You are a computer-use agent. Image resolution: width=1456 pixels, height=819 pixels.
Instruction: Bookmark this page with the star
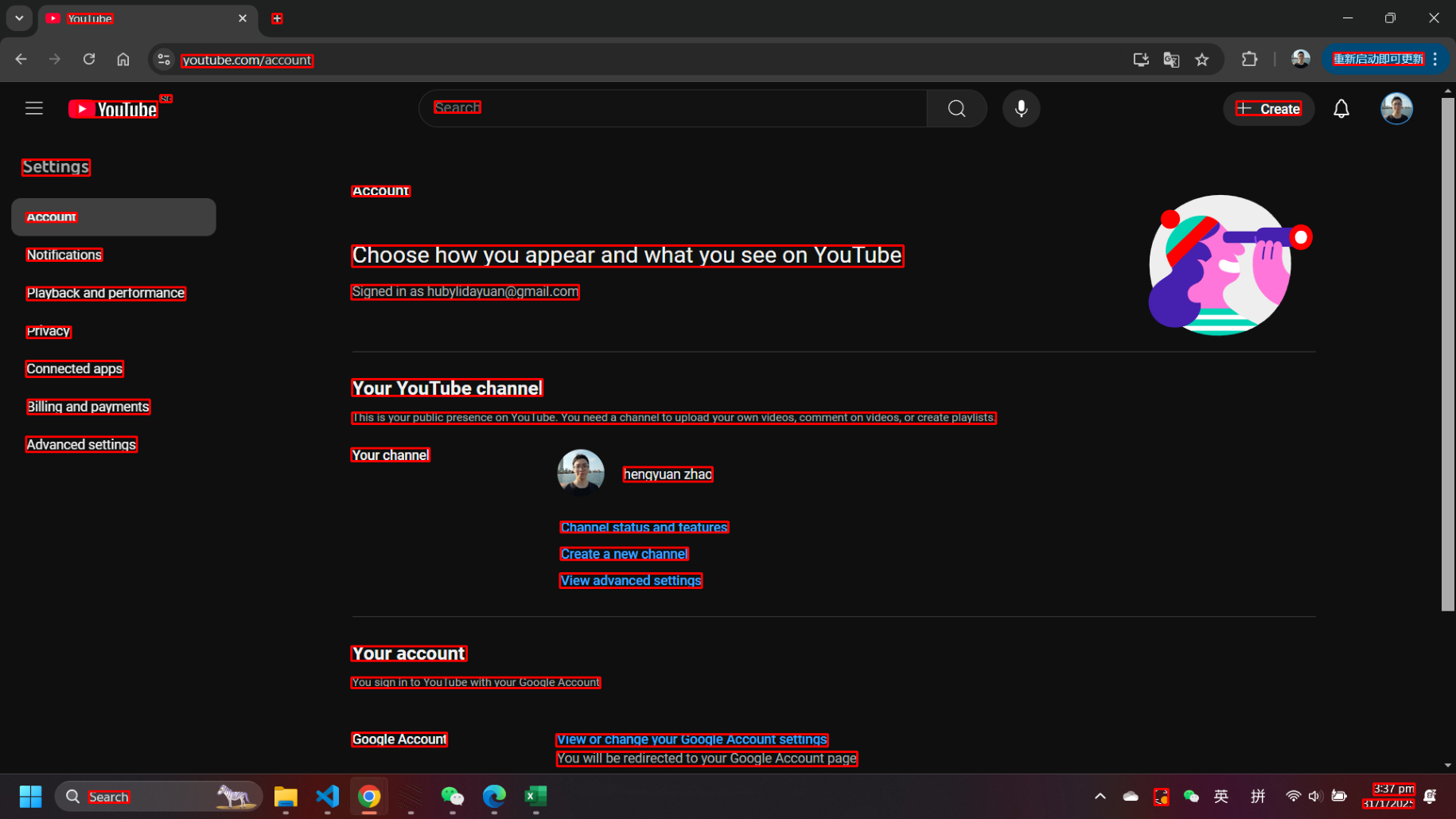[x=1202, y=59]
